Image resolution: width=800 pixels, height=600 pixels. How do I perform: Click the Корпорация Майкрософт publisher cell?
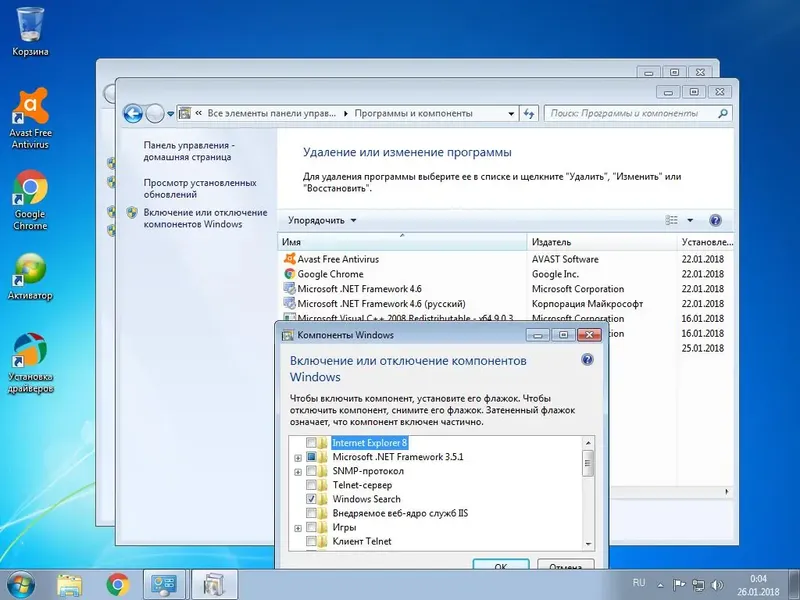coord(587,304)
